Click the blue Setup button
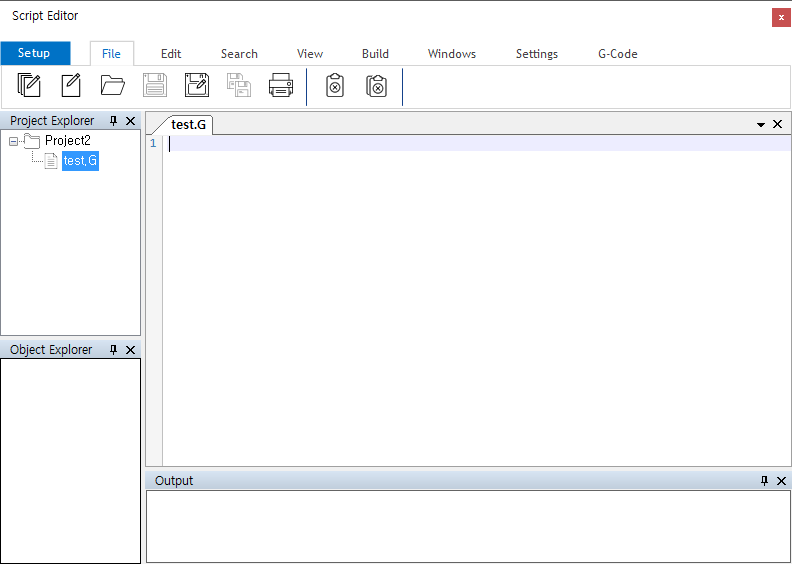The image size is (792, 564). click(x=34, y=53)
